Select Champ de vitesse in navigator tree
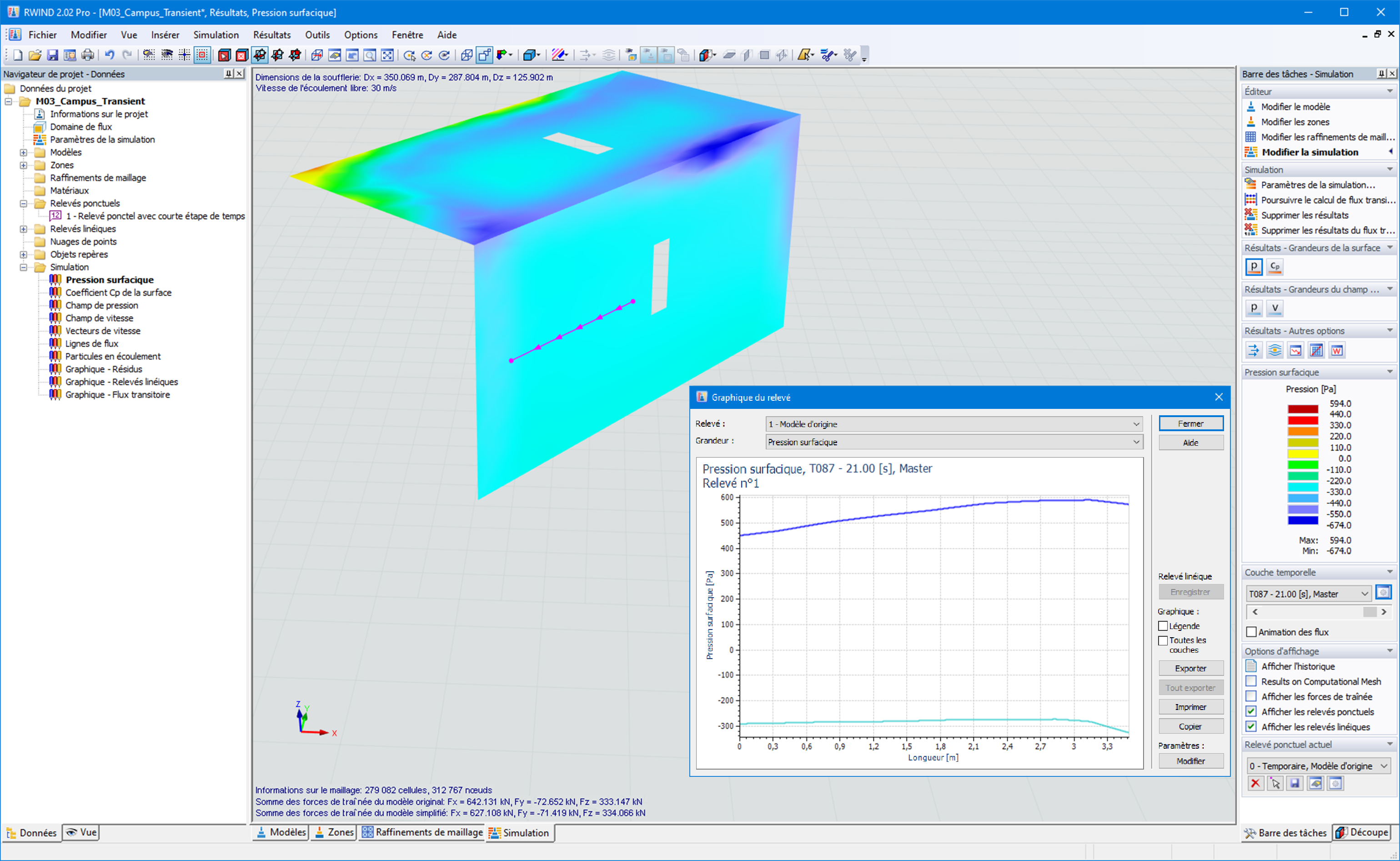1400x861 pixels. 99,318
